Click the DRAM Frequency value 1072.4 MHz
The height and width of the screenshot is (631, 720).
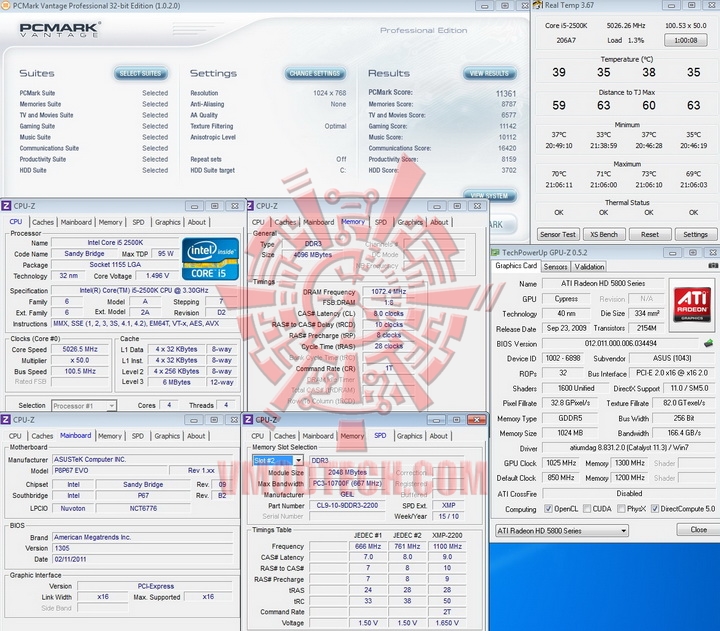coord(389,292)
